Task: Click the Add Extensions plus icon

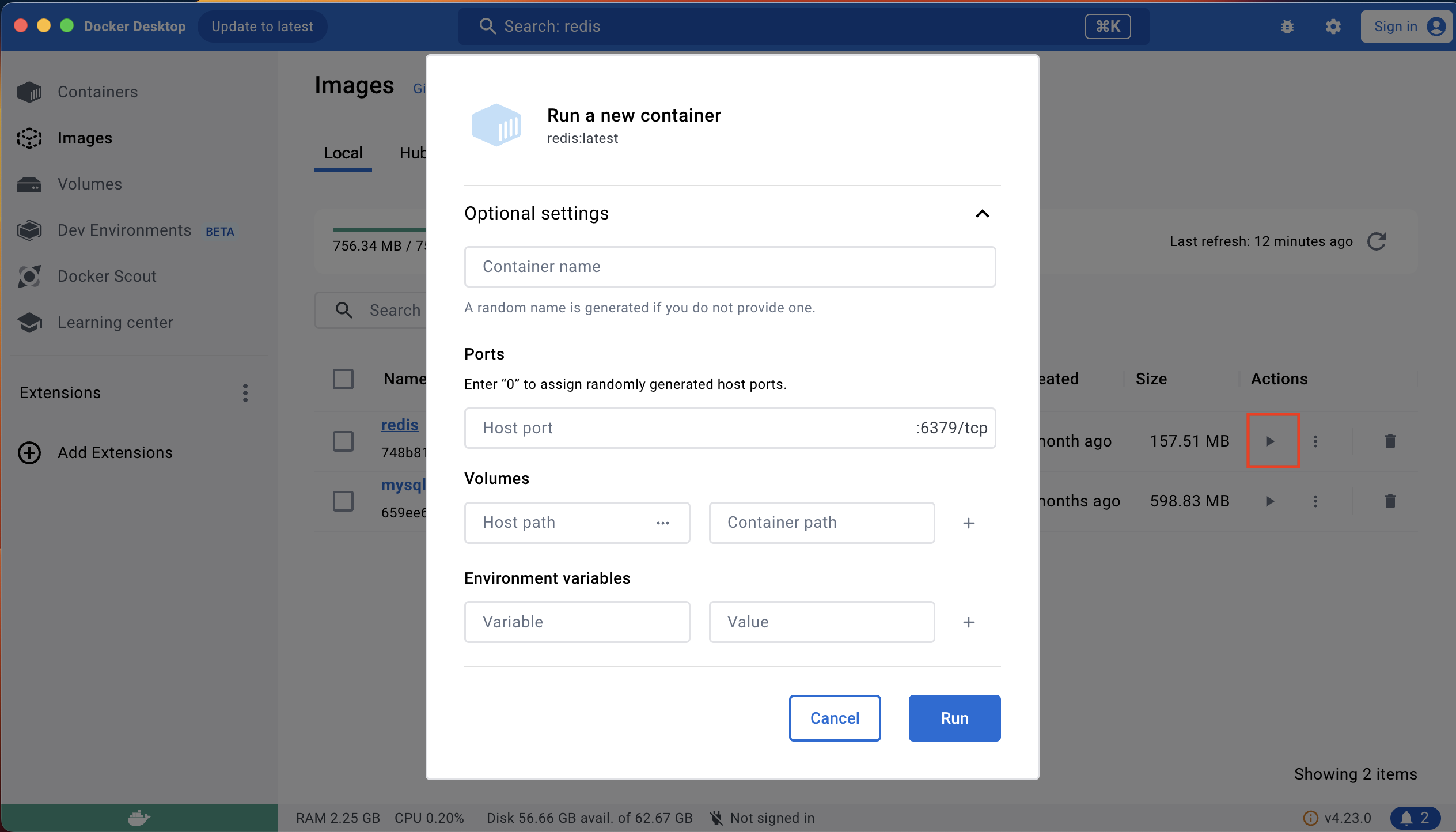Action: coord(29,453)
